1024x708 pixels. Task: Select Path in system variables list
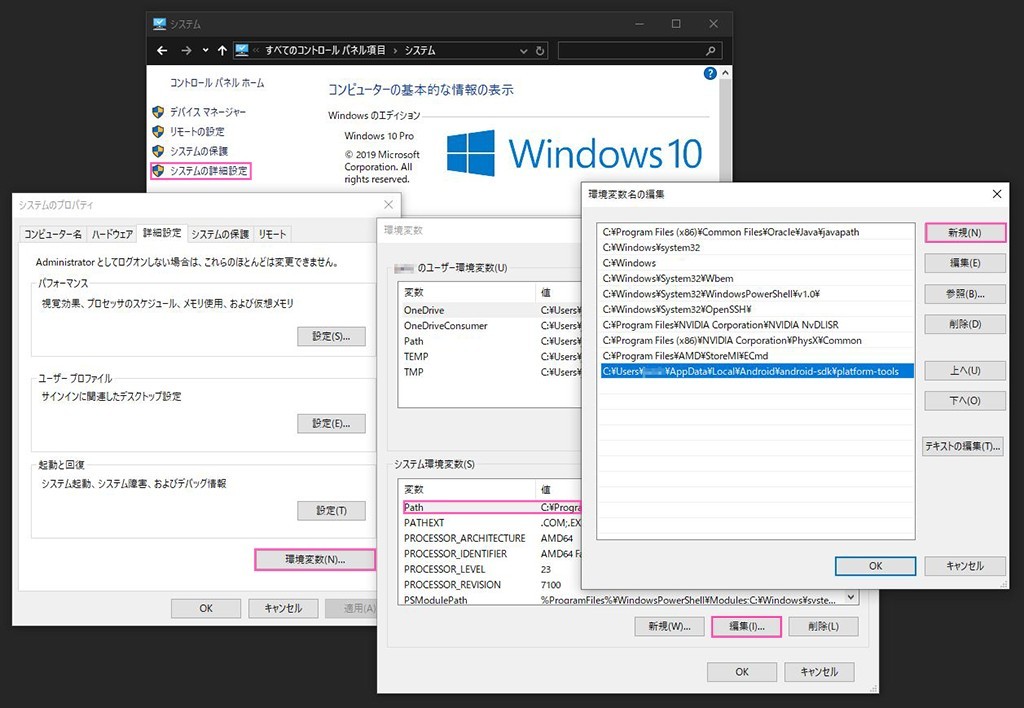[491, 507]
